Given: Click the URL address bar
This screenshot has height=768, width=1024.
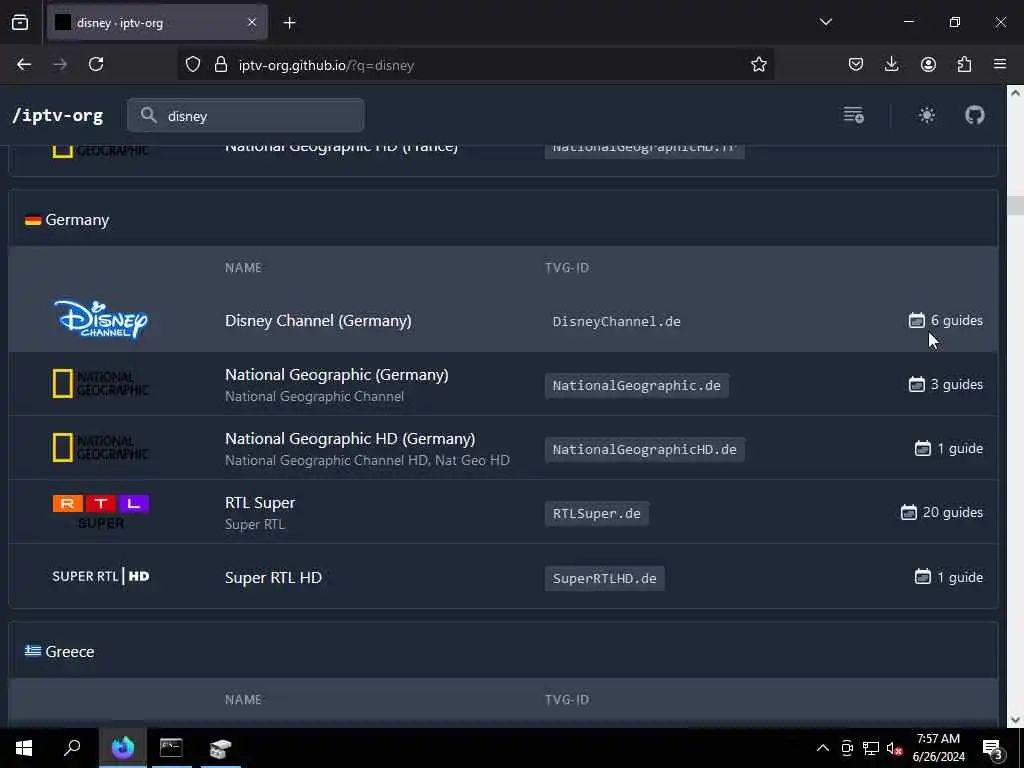Looking at the screenshot, I should [477, 65].
